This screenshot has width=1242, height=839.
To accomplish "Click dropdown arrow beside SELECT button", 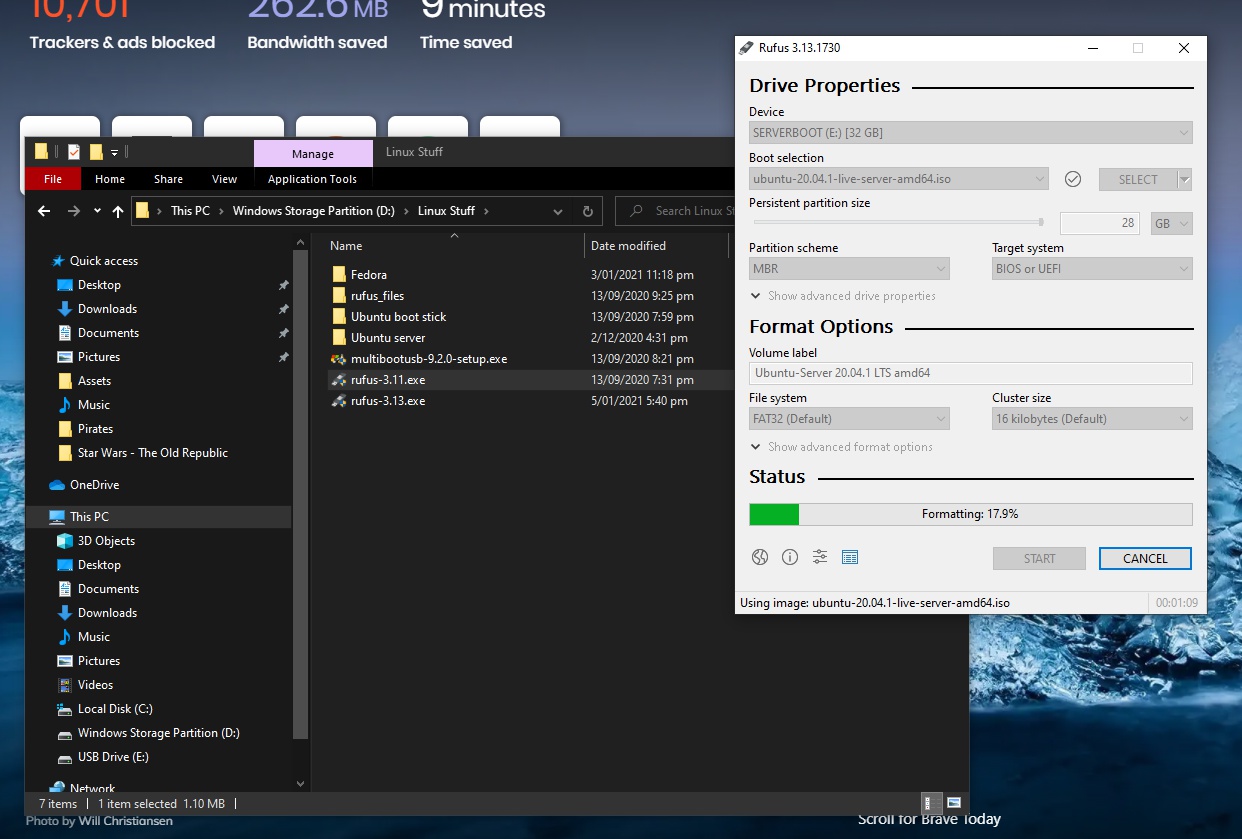I will point(1185,179).
